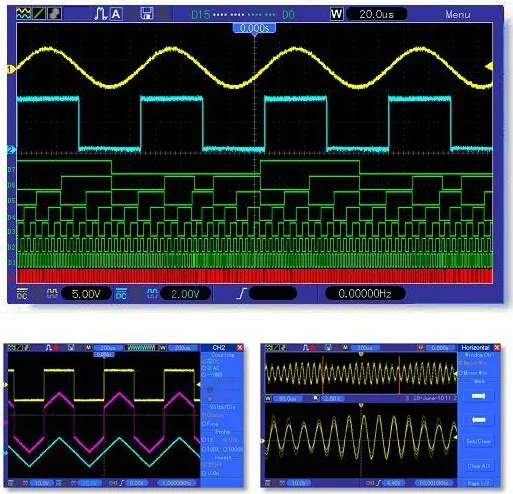513x494 pixels.
Task: Click the D7 logic channel label
Action: (x=11, y=170)
